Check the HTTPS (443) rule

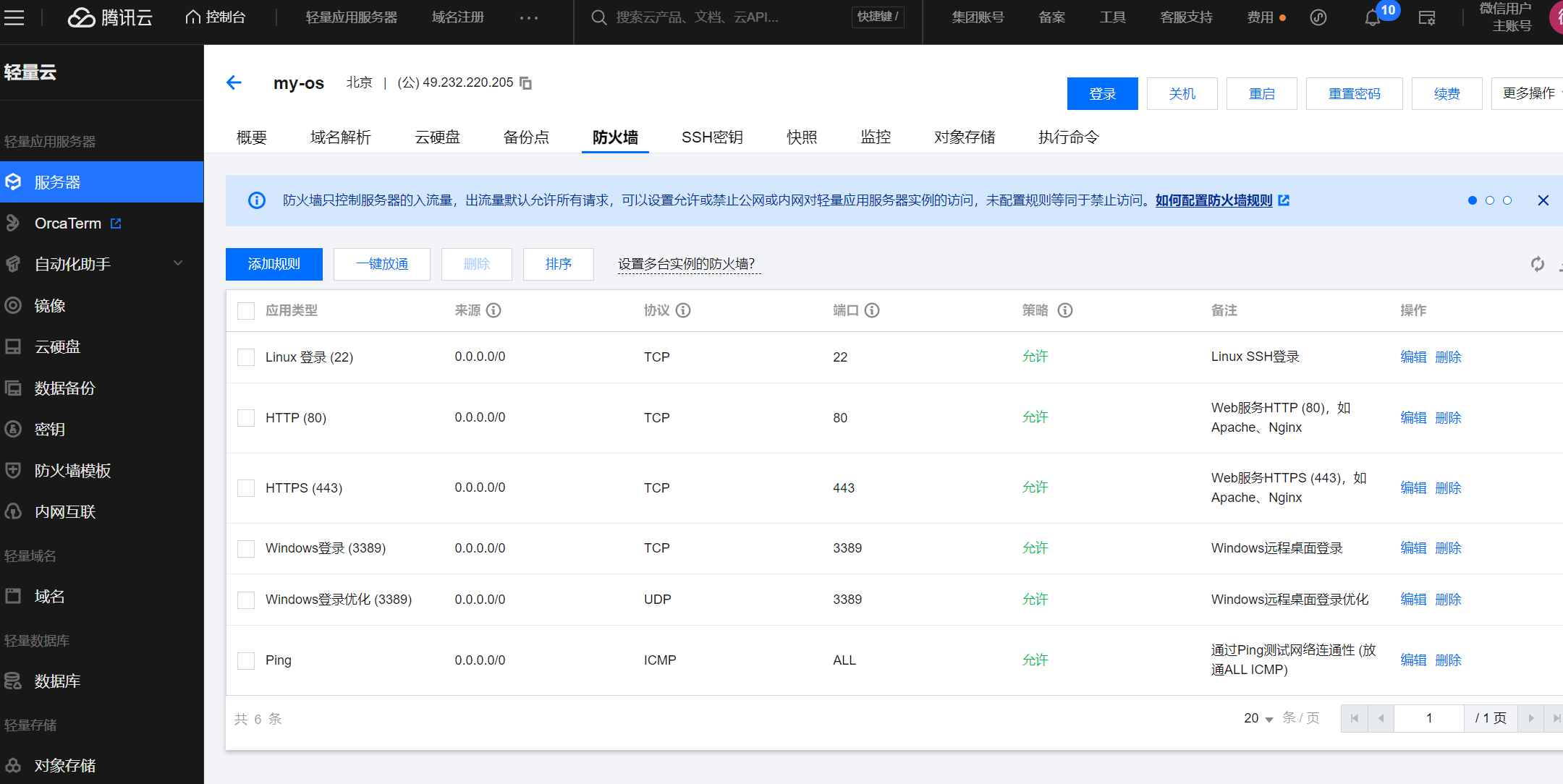pyautogui.click(x=246, y=488)
